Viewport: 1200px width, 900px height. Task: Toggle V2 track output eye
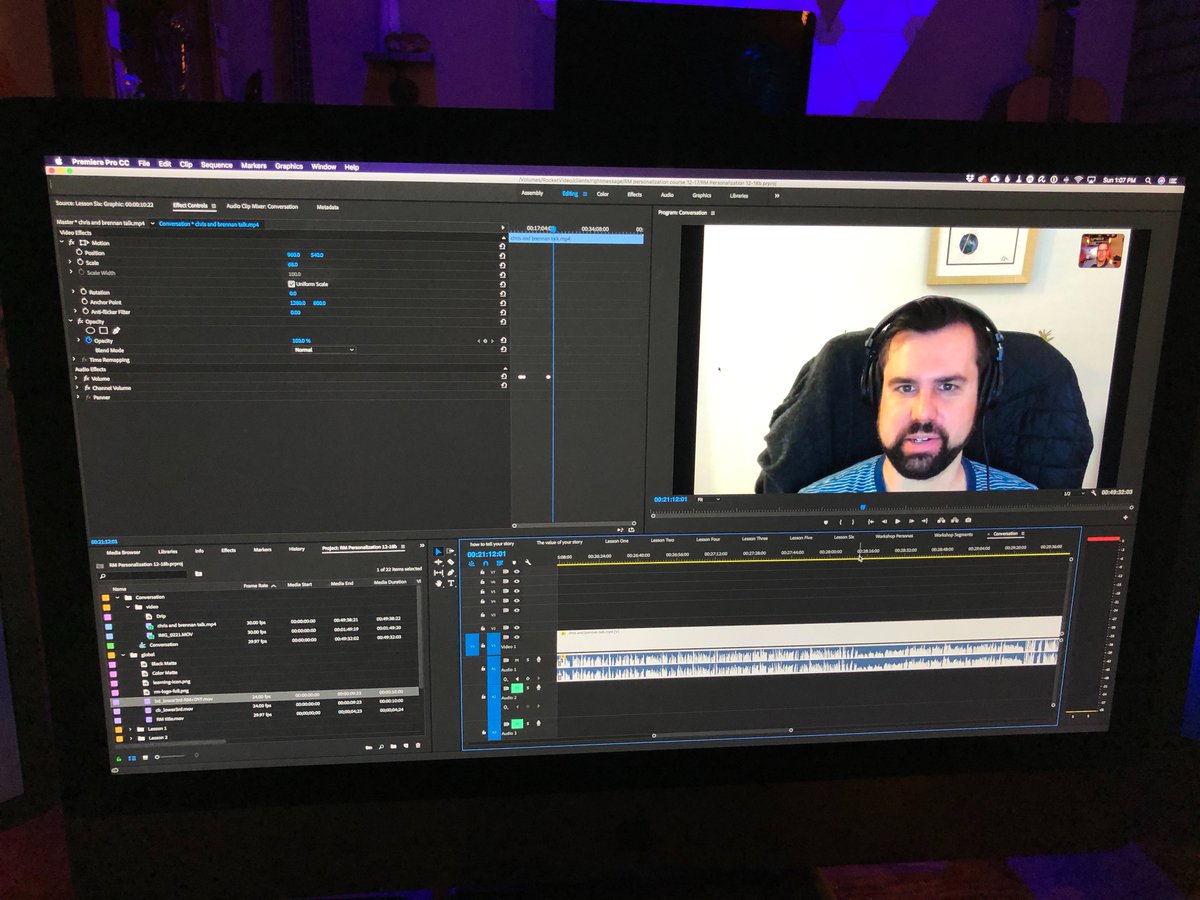point(517,627)
